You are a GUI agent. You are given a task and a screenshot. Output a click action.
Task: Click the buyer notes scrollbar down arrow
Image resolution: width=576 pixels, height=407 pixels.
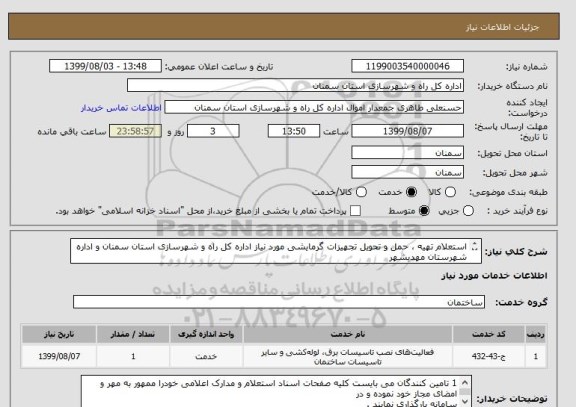[465, 402]
